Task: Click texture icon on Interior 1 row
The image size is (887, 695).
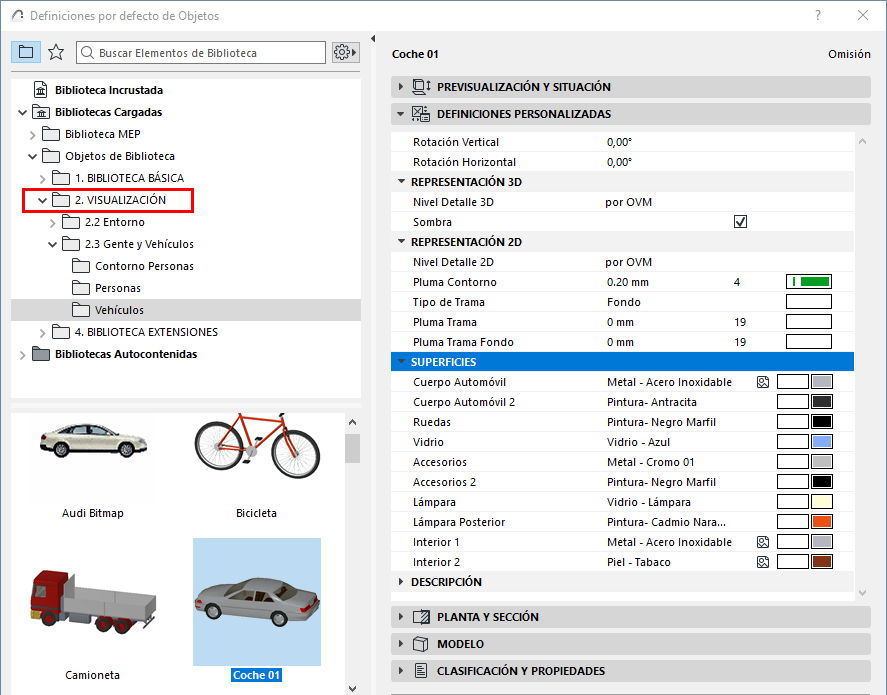Action: 762,542
